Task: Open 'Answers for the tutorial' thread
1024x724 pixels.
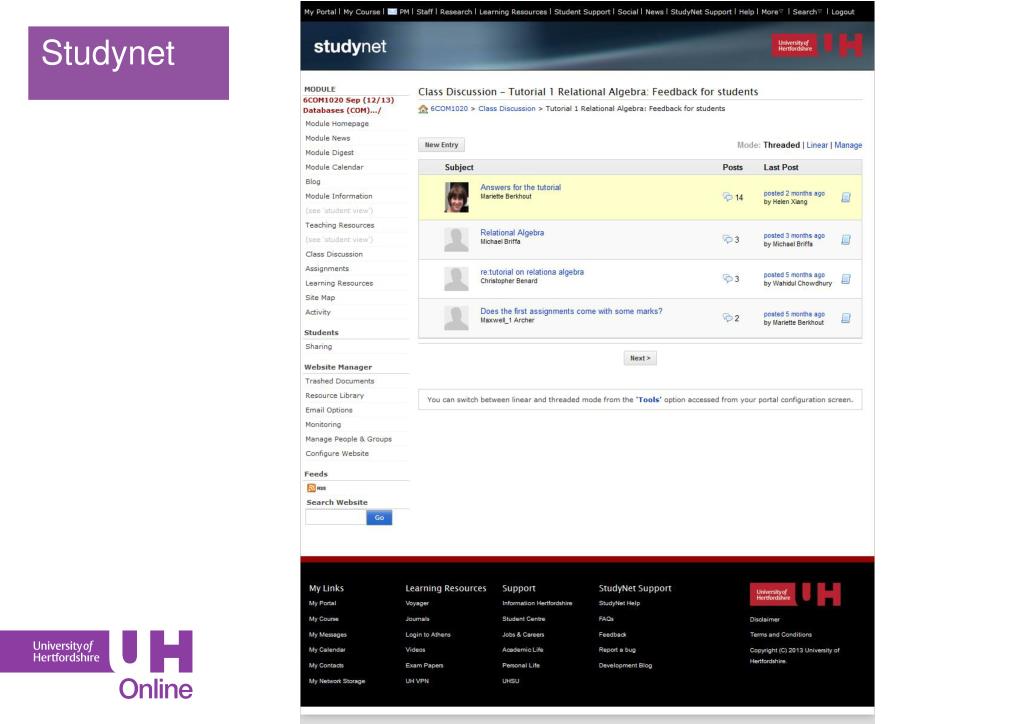Action: (x=520, y=187)
